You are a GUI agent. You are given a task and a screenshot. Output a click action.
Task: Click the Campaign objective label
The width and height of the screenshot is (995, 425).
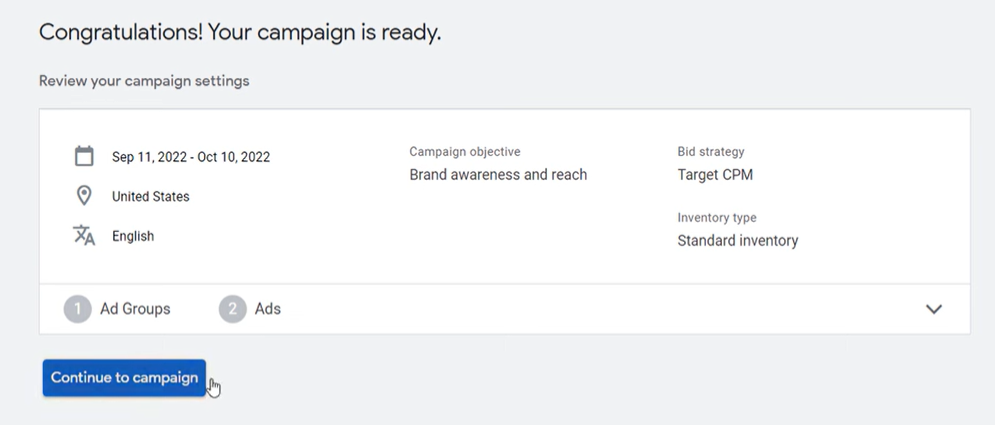[x=465, y=152]
